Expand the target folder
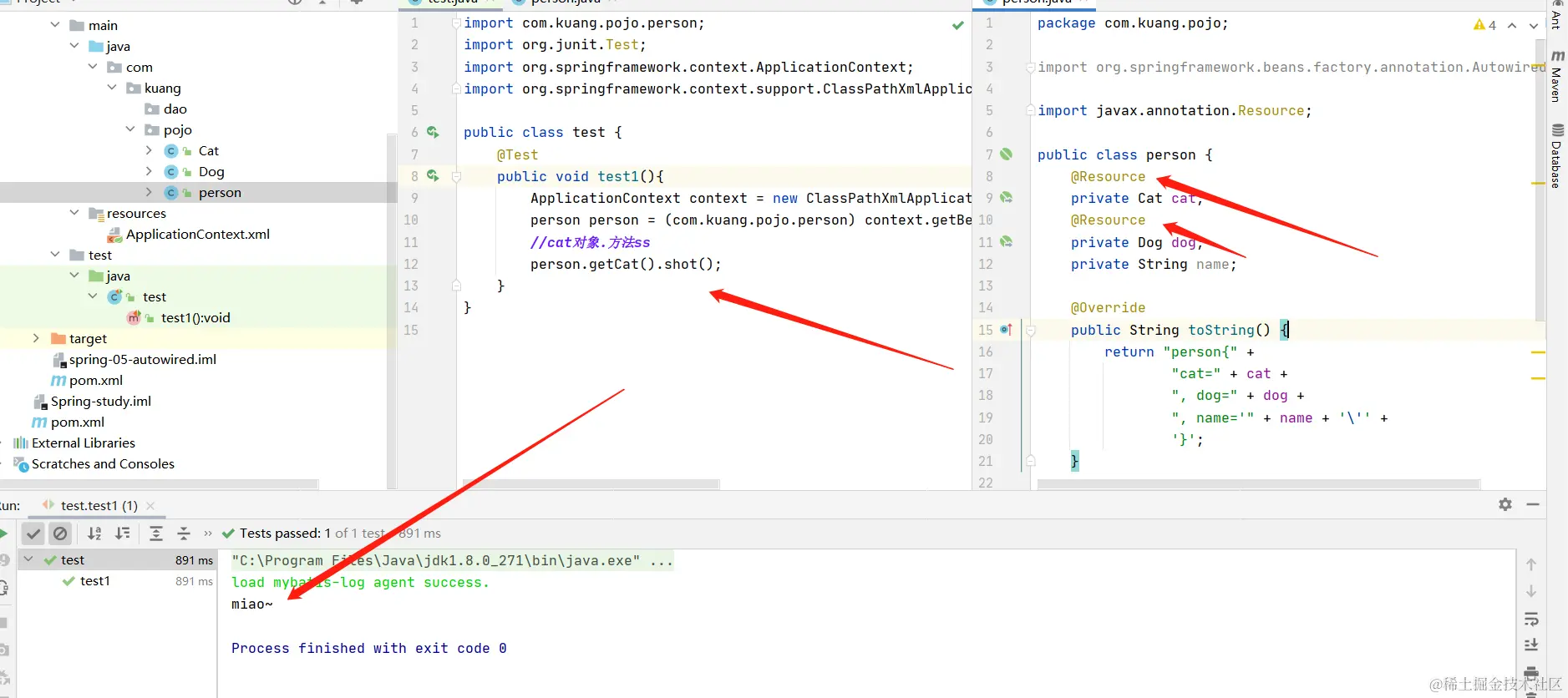Image resolution: width=1568 pixels, height=698 pixels. (x=36, y=338)
